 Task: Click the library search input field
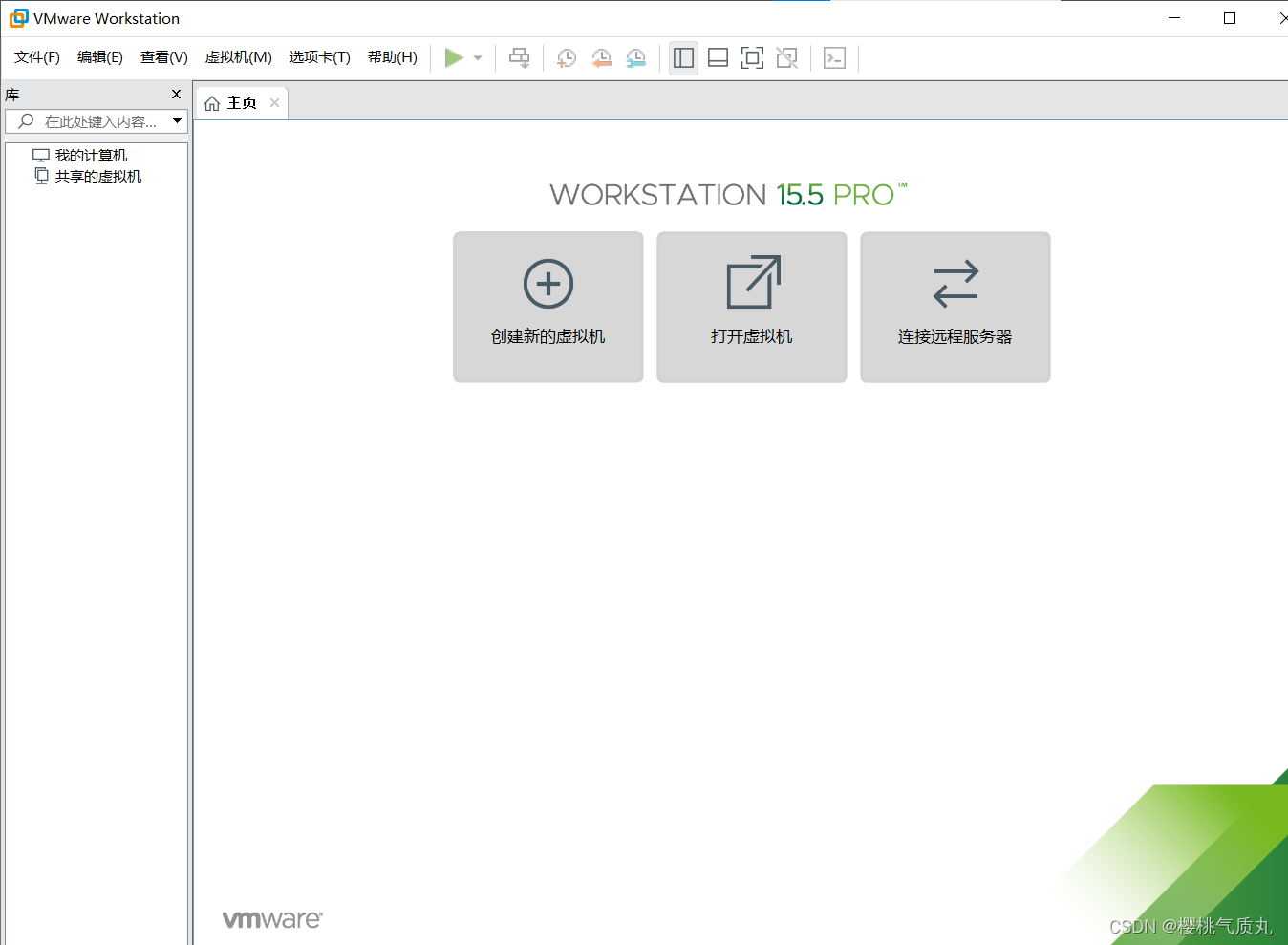96,121
